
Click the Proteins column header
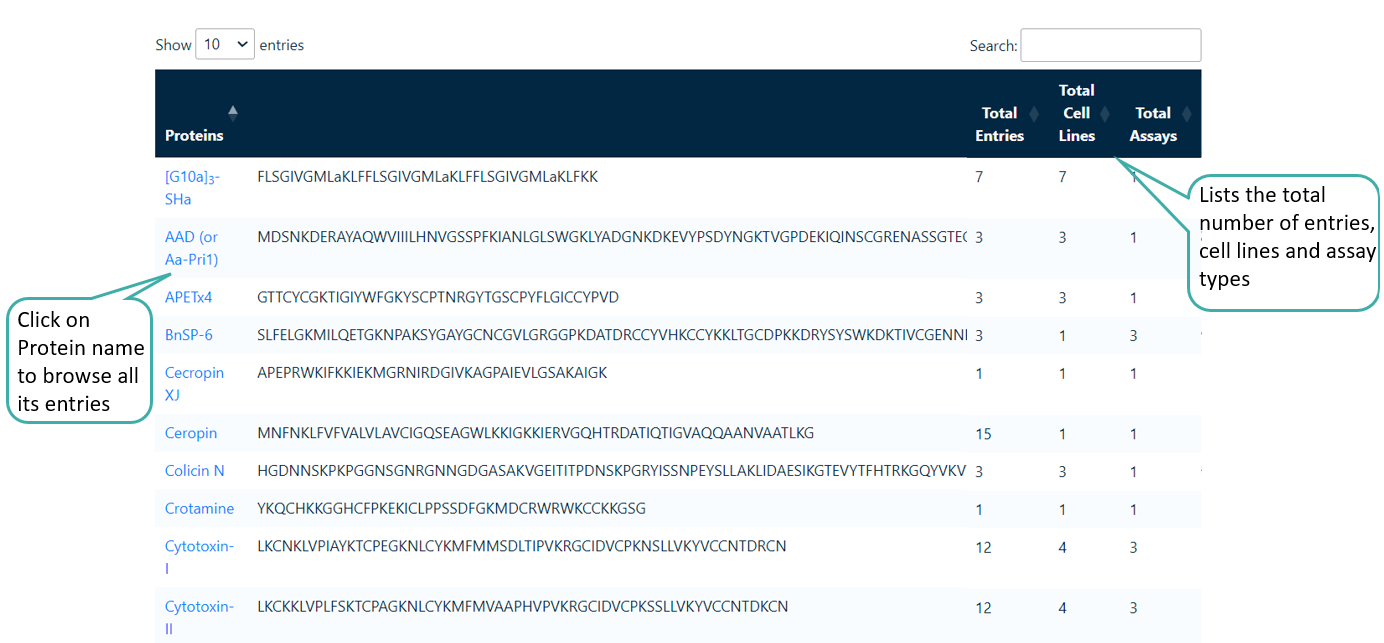(194, 135)
